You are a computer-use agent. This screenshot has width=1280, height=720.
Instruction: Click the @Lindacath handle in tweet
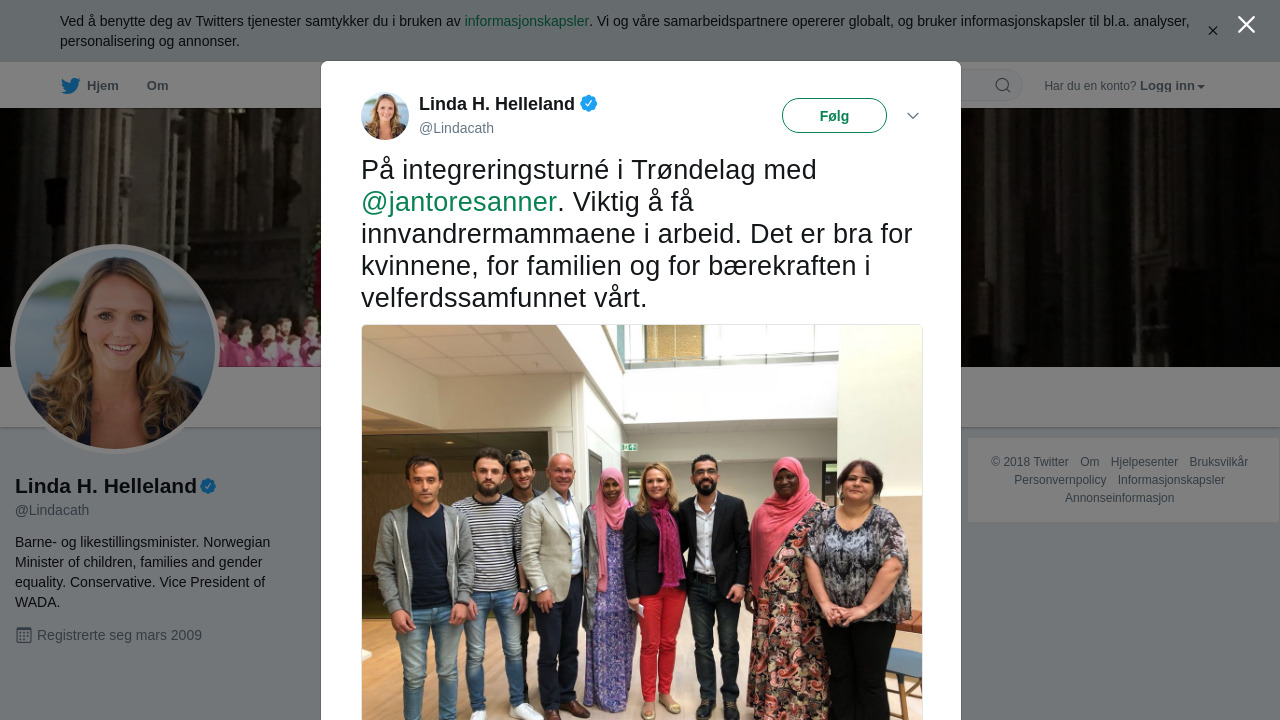[x=457, y=128]
